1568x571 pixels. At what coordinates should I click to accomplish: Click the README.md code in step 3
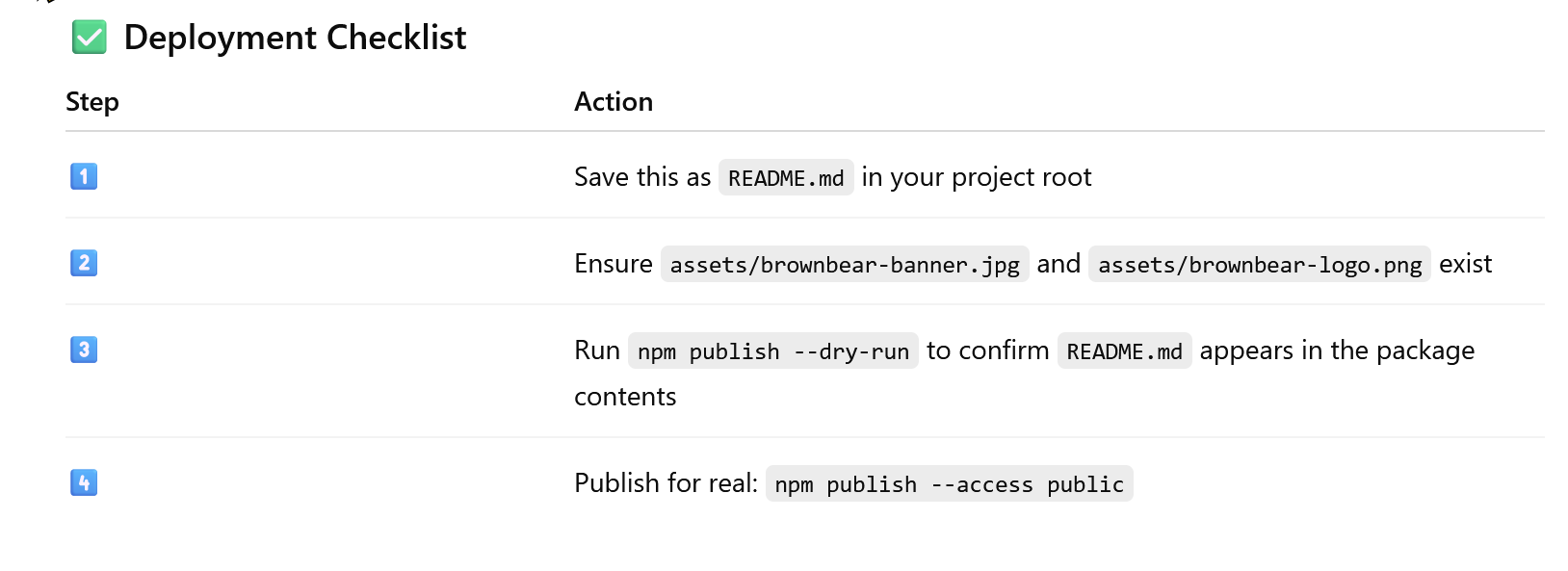(1124, 351)
